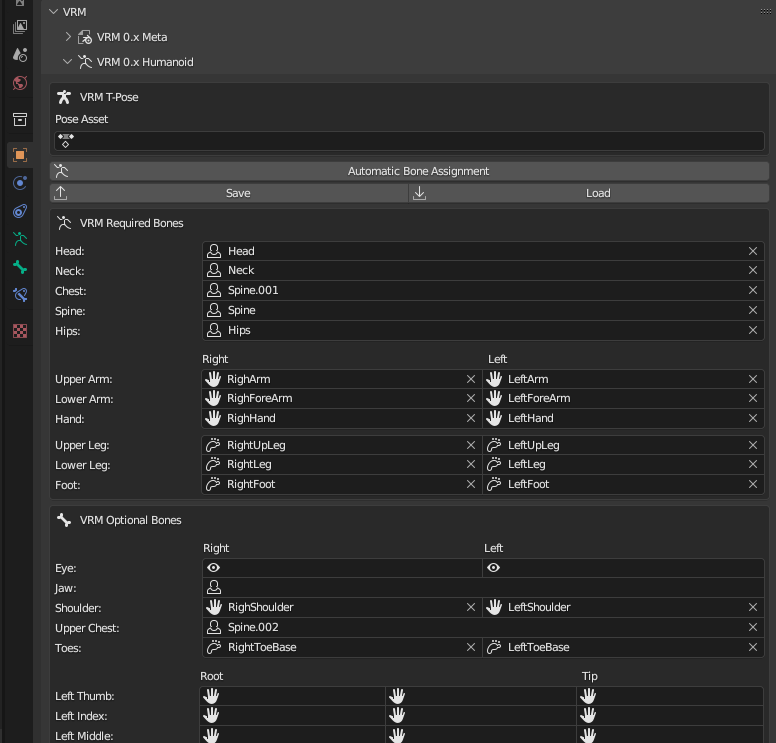Click the Left Eye bone field

[x=623, y=568]
